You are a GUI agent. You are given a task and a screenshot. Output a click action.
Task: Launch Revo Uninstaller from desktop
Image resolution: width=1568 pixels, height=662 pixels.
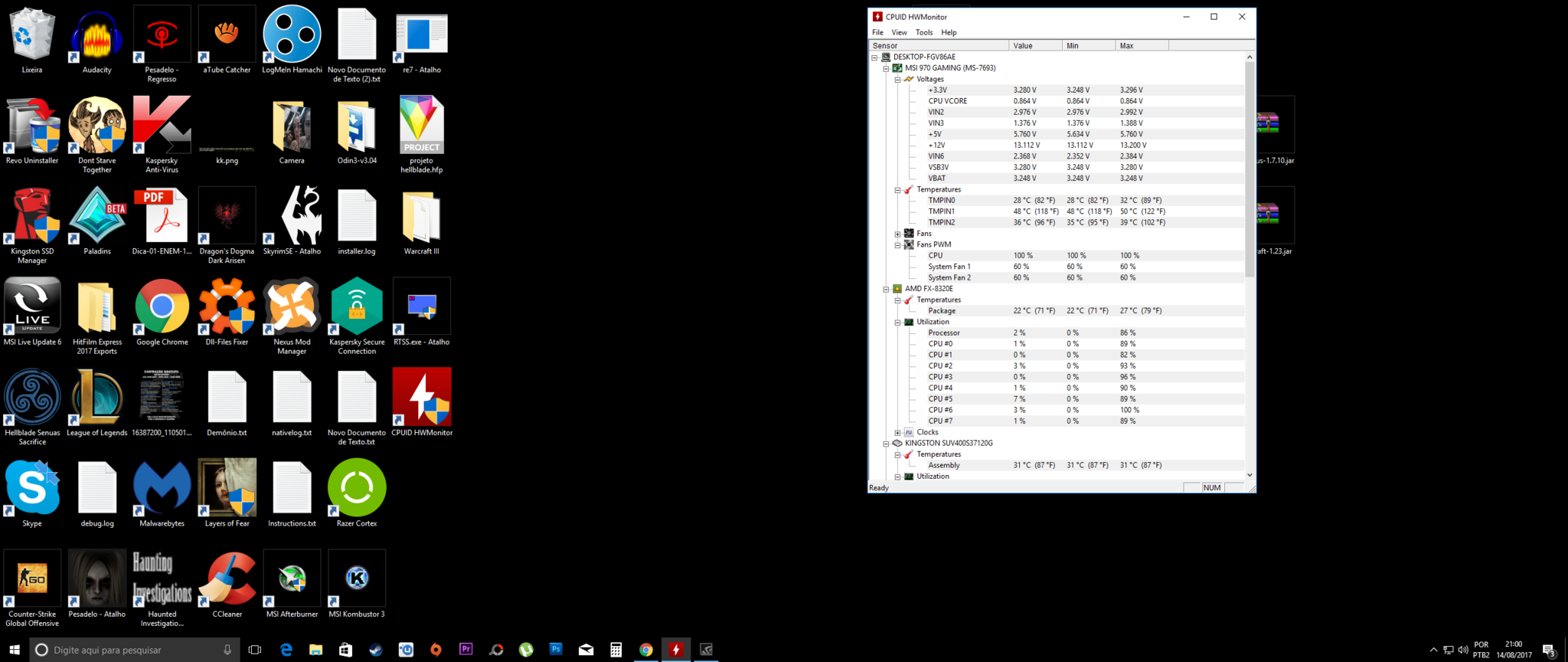coord(32,130)
